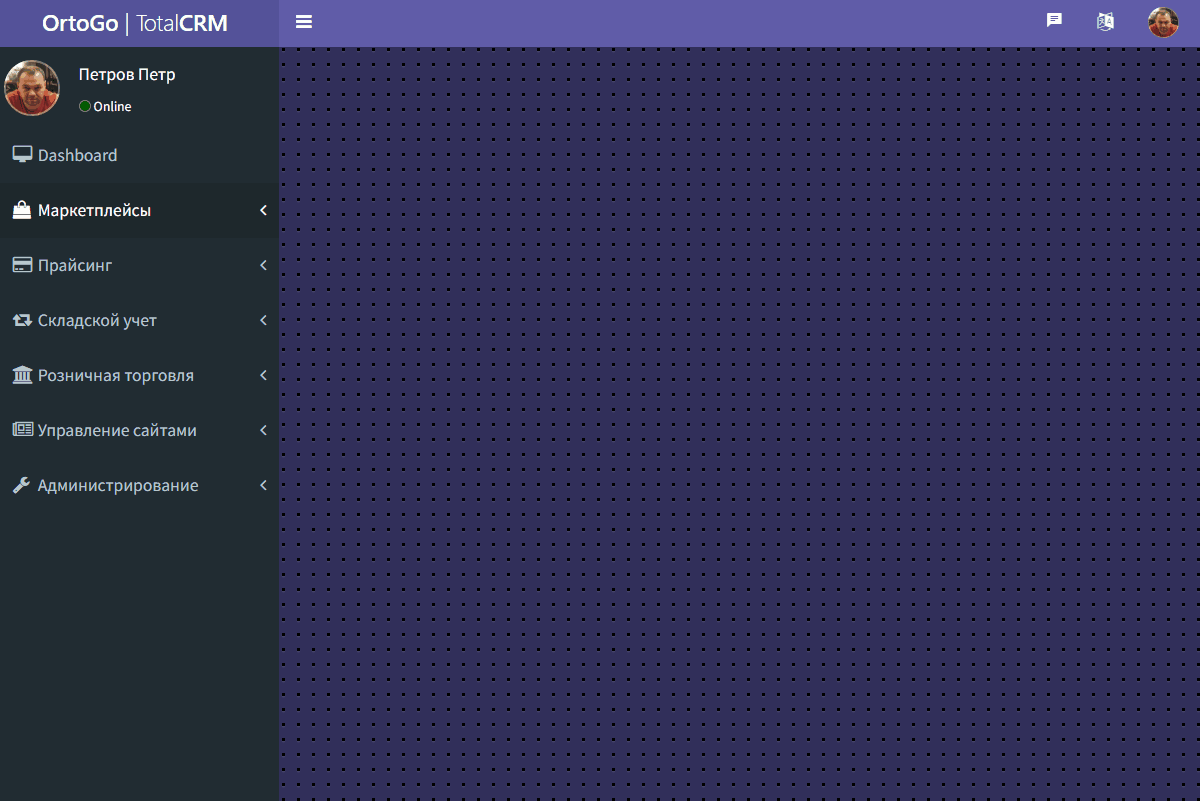Viewport: 1200px width, 801px height.
Task: Click the OrtoGo TotalCRM logo link
Action: coord(135,23)
